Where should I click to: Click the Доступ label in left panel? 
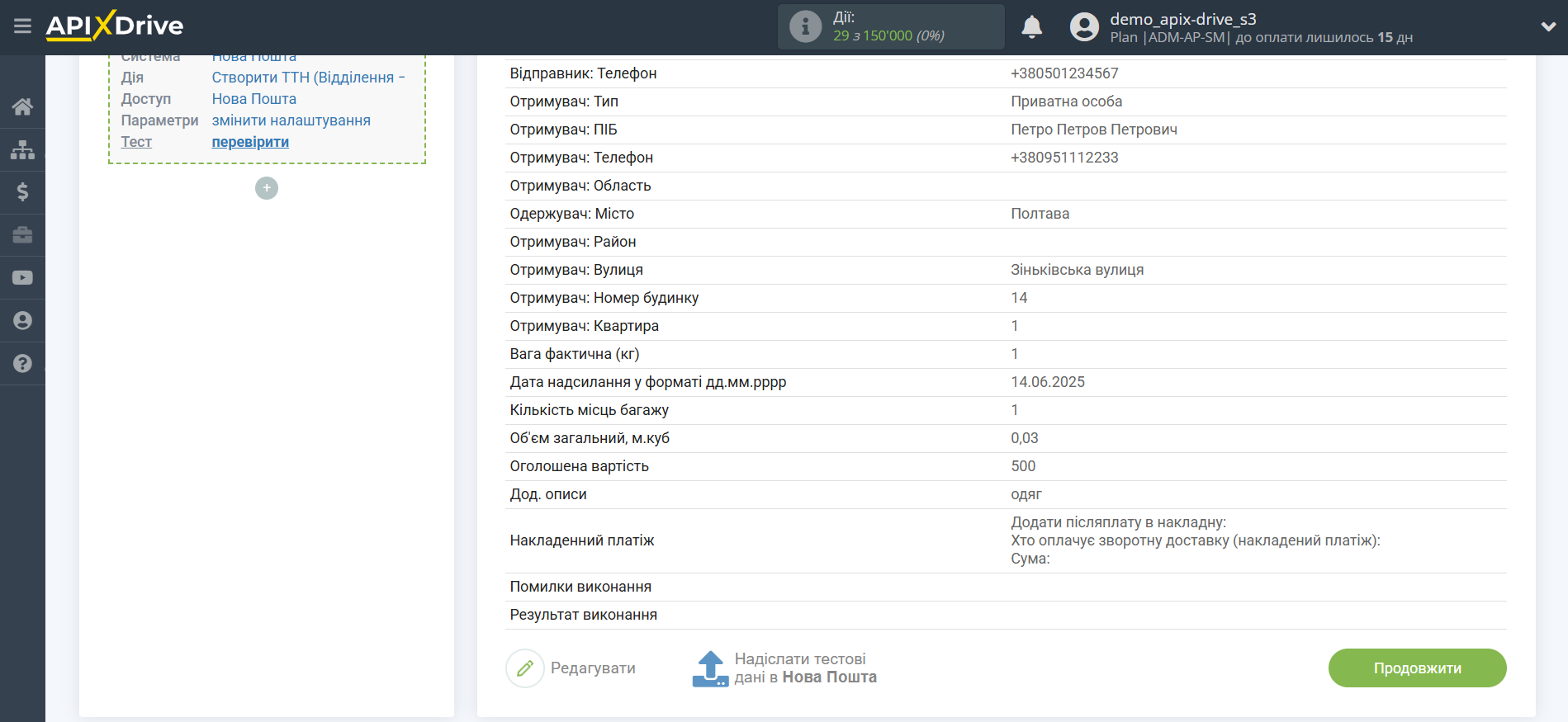pos(146,99)
